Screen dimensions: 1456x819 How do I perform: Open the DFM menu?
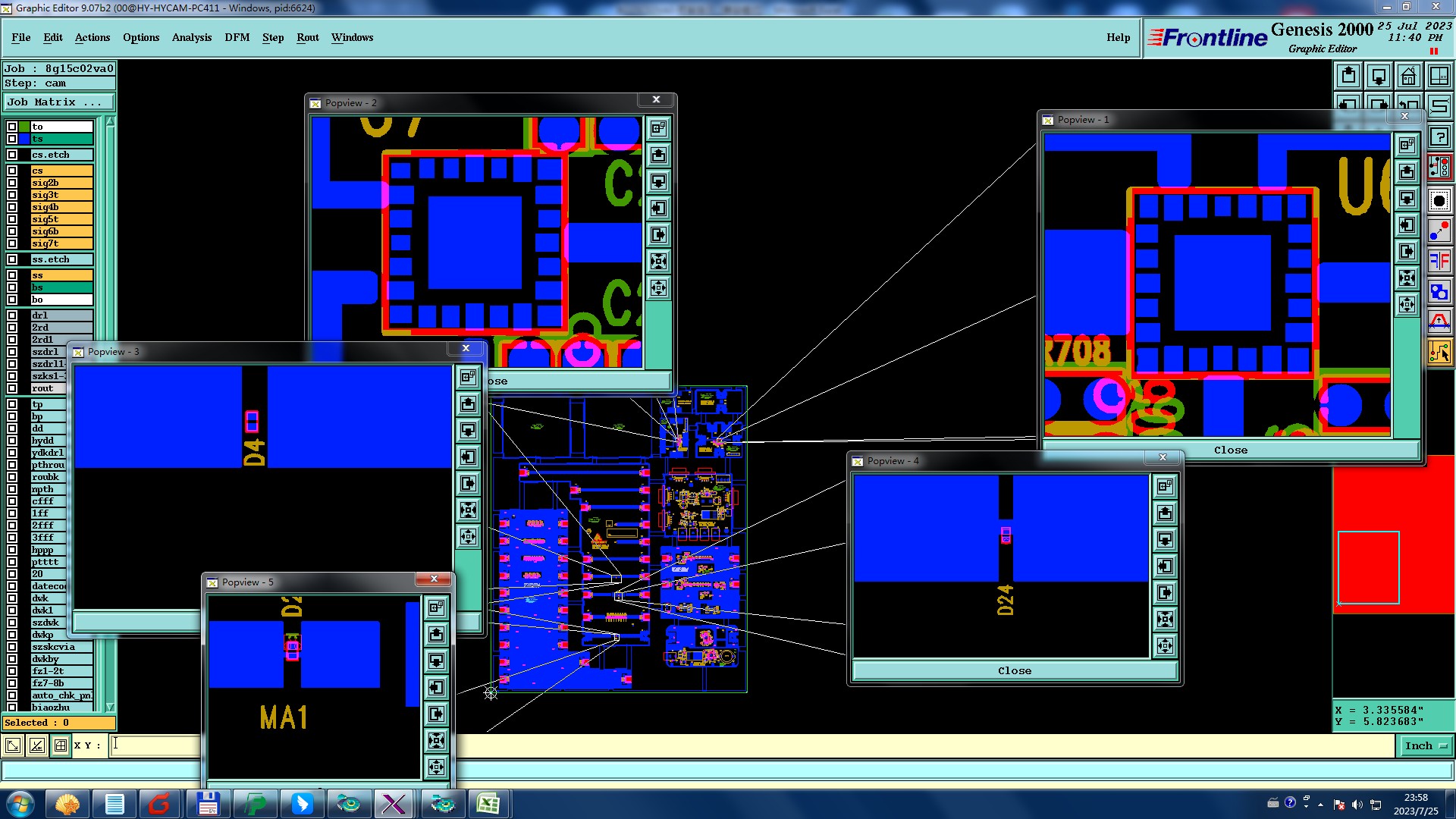(x=237, y=37)
